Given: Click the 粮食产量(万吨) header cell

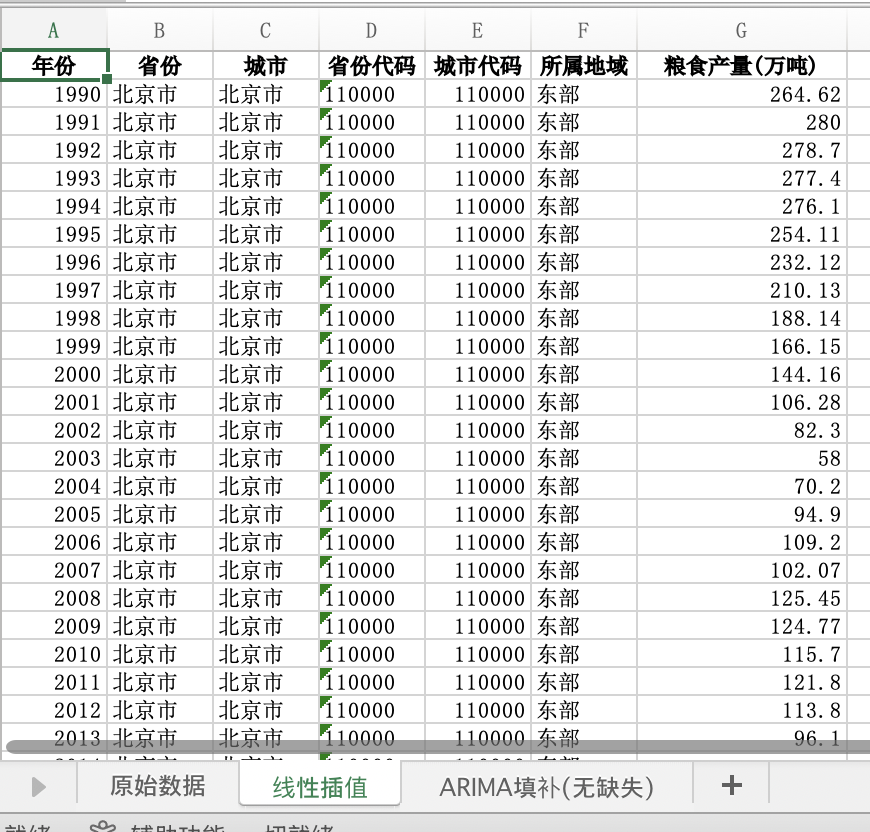Looking at the screenshot, I should click(x=742, y=65).
